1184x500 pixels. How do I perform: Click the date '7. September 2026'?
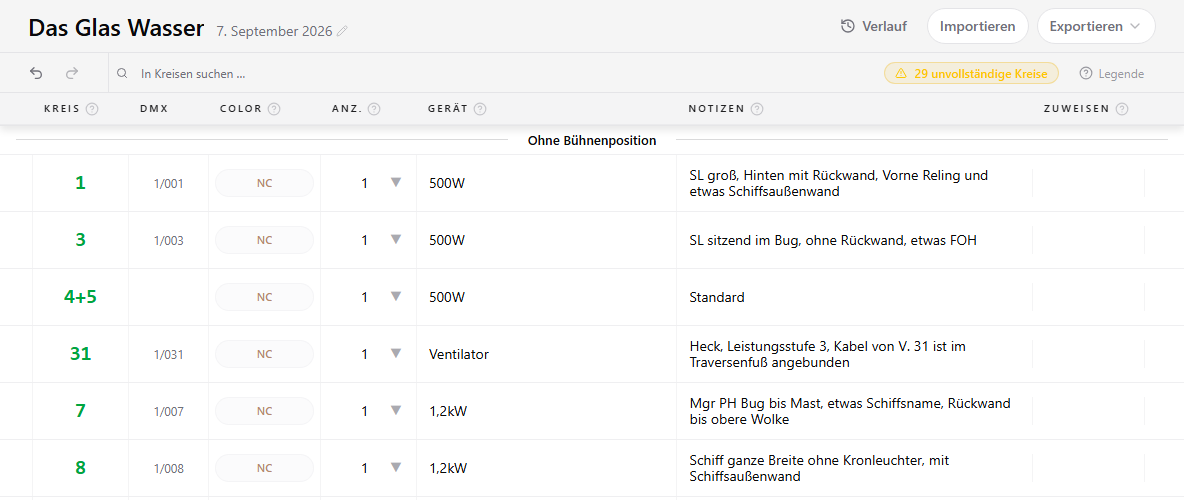(274, 32)
